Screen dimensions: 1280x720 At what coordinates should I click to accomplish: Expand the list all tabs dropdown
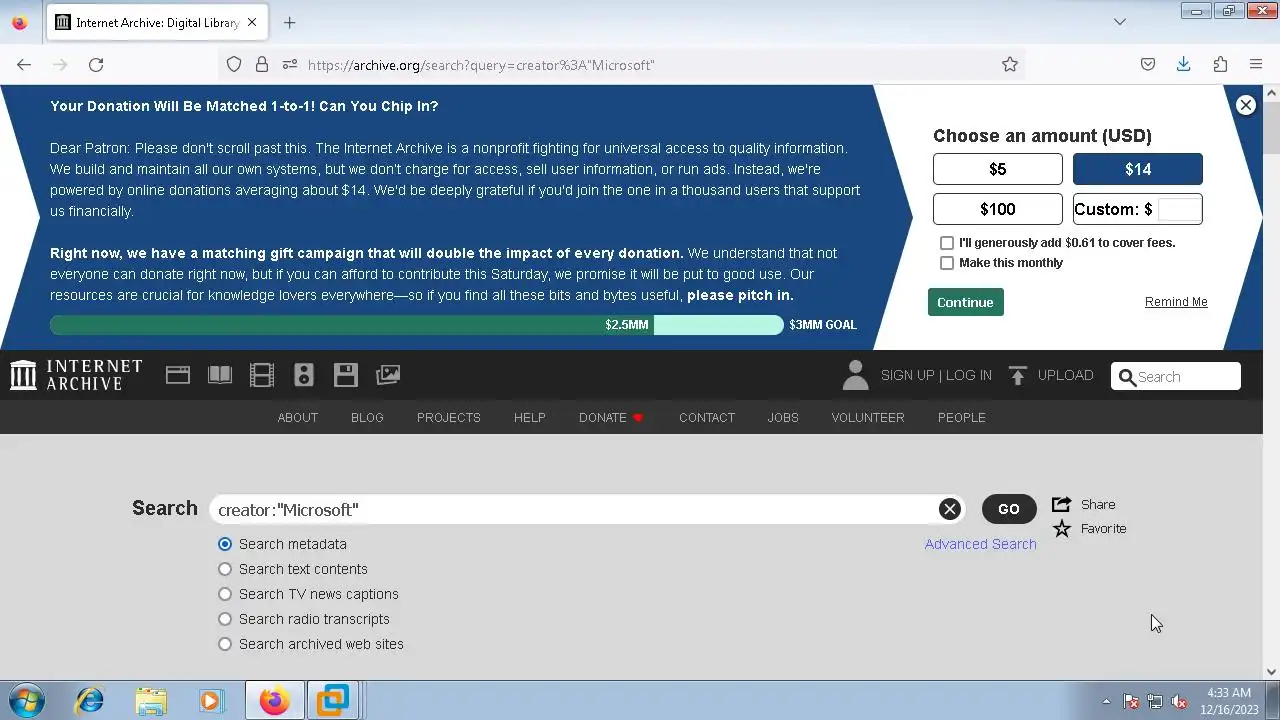tap(1120, 22)
